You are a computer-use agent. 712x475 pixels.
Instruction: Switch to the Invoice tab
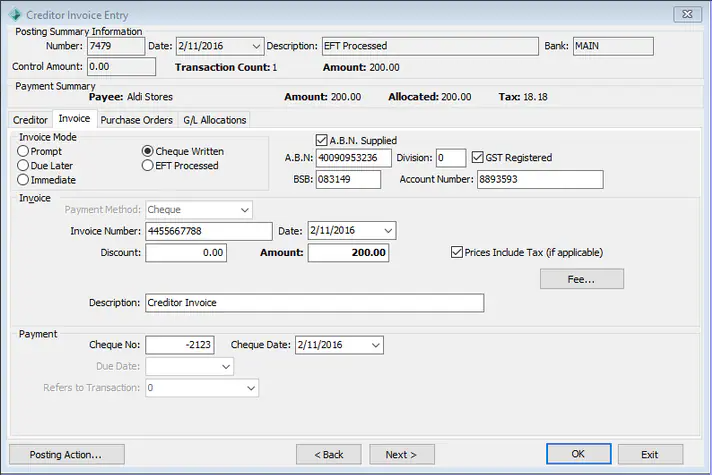click(x=74, y=119)
